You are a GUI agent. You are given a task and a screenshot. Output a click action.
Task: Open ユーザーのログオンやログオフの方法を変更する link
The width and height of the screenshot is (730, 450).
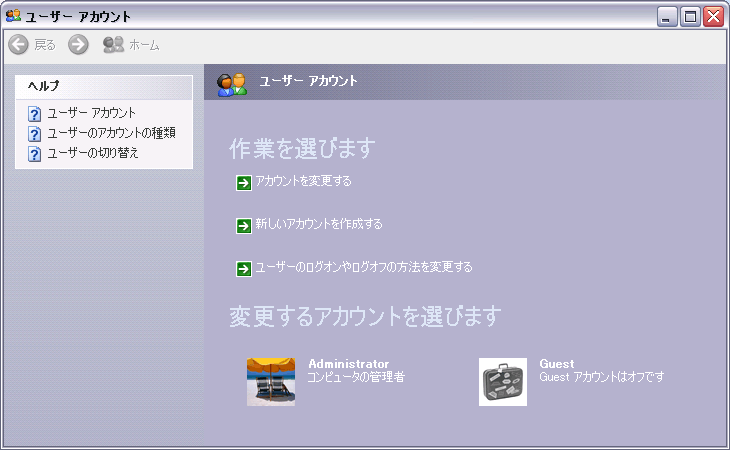364,267
